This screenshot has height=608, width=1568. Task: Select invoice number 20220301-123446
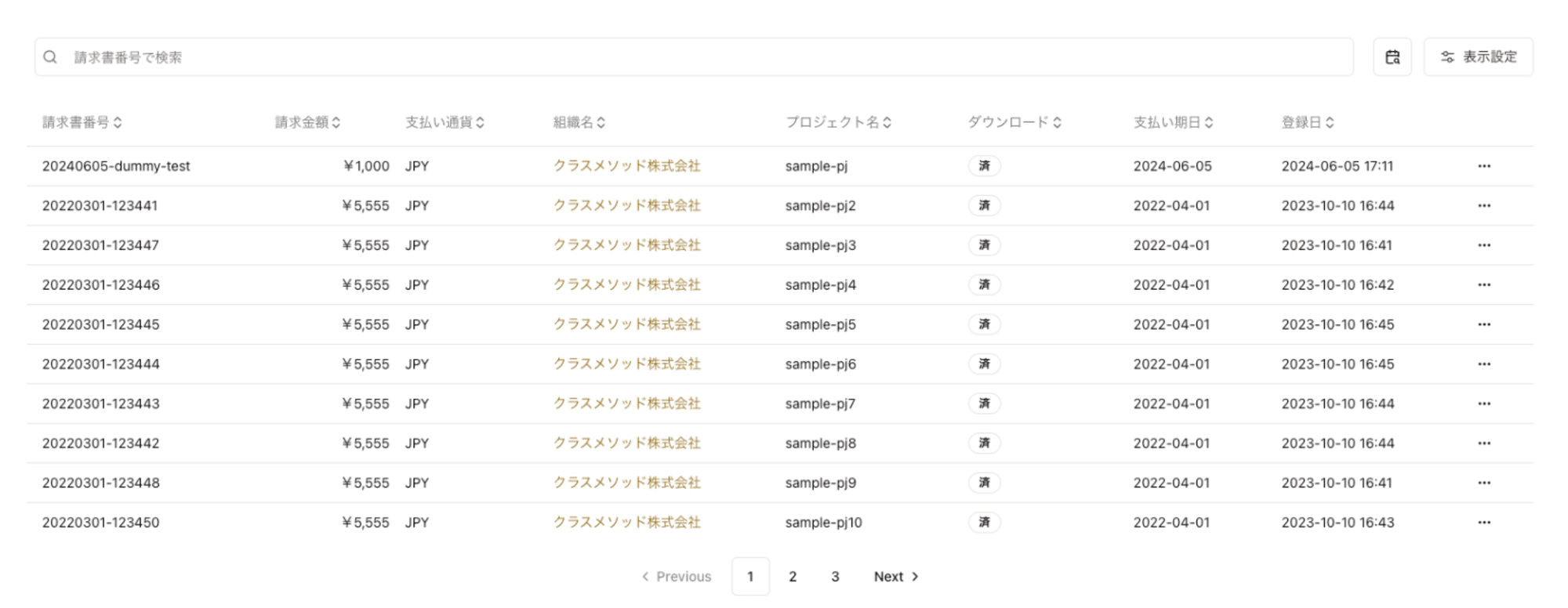[x=101, y=285]
